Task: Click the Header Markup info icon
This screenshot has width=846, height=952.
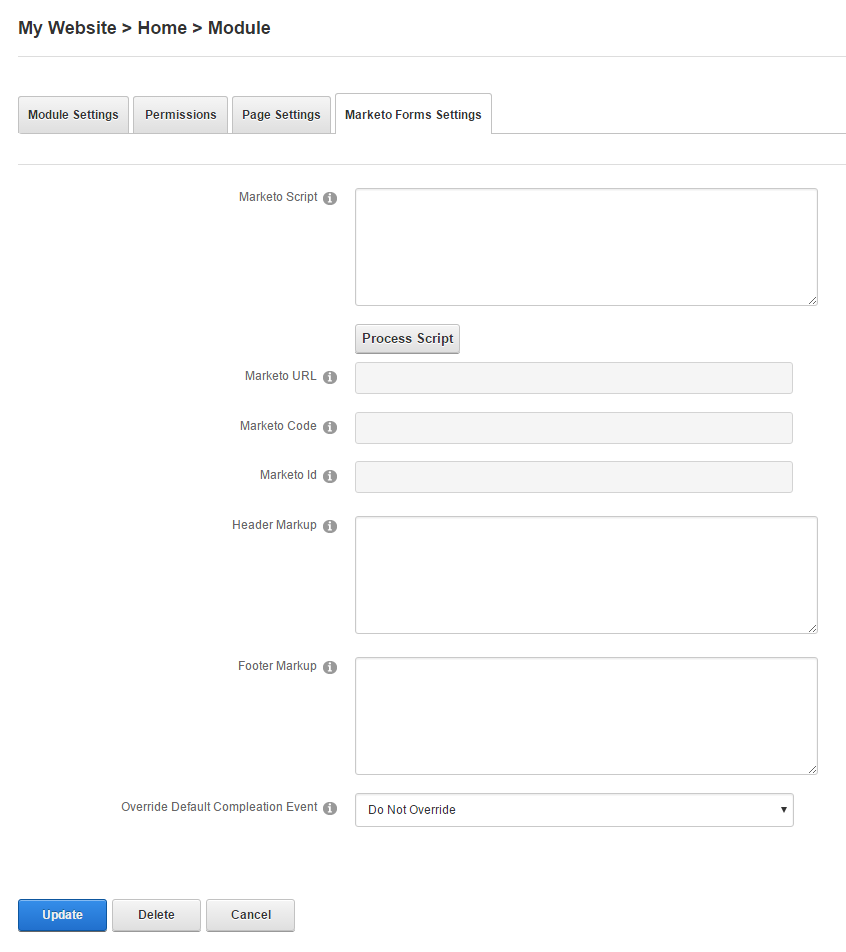Action: coord(330,526)
